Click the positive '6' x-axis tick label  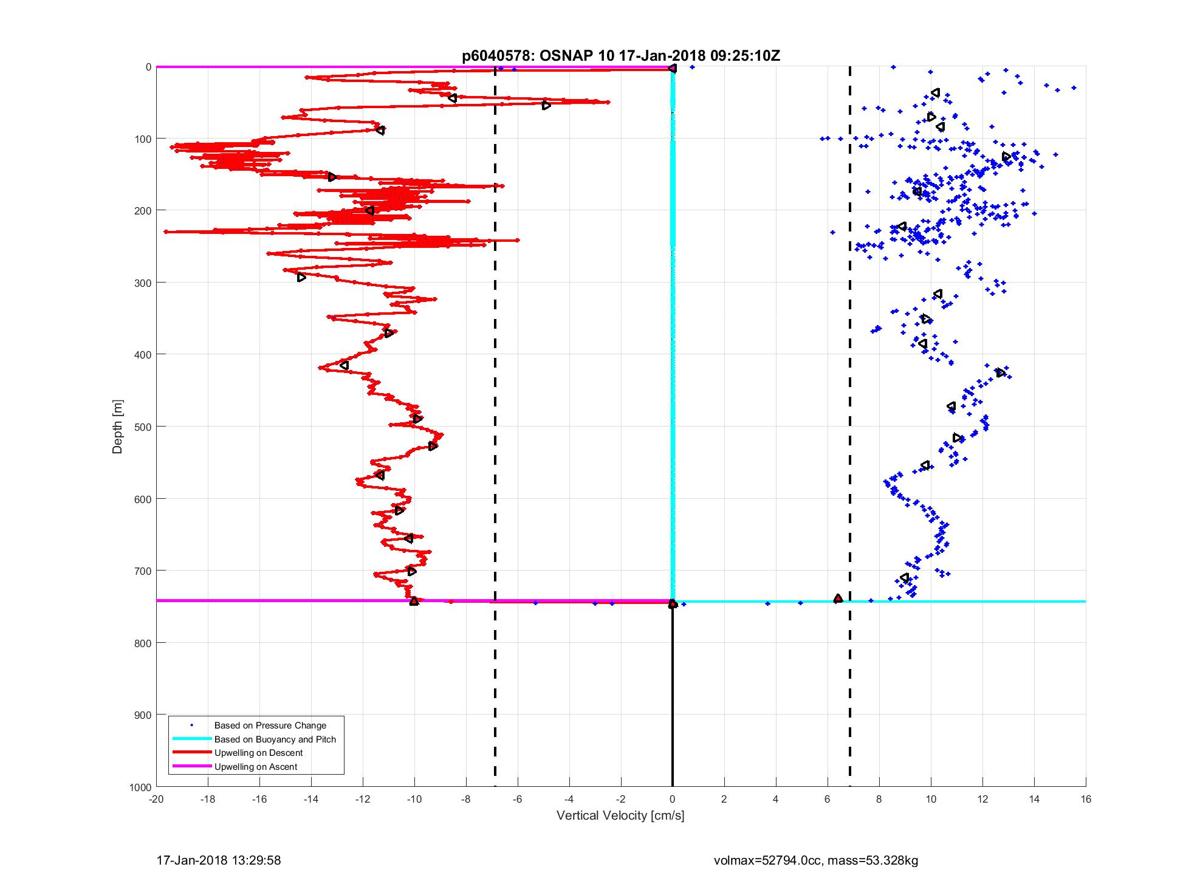pos(828,800)
